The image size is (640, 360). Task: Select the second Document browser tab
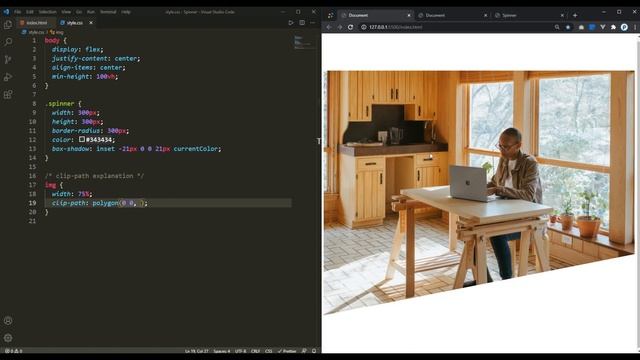[452, 15]
